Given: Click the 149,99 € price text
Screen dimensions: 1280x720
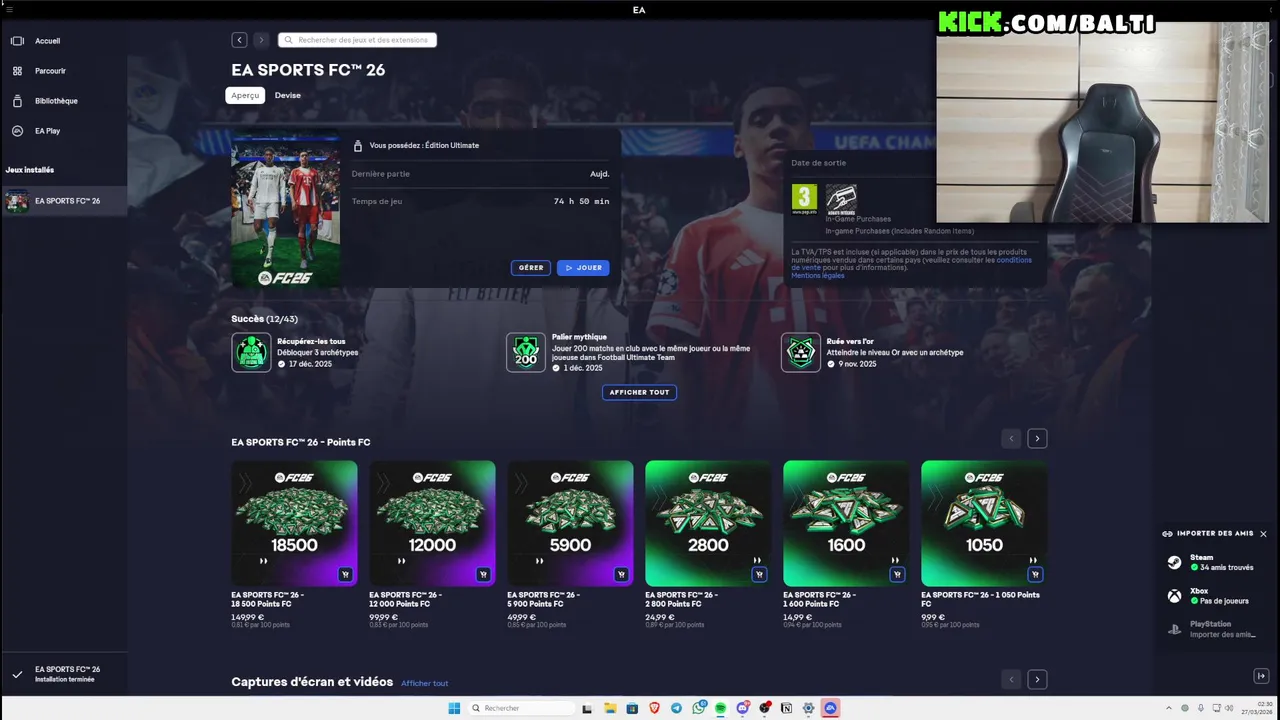Looking at the screenshot, I should [247, 617].
